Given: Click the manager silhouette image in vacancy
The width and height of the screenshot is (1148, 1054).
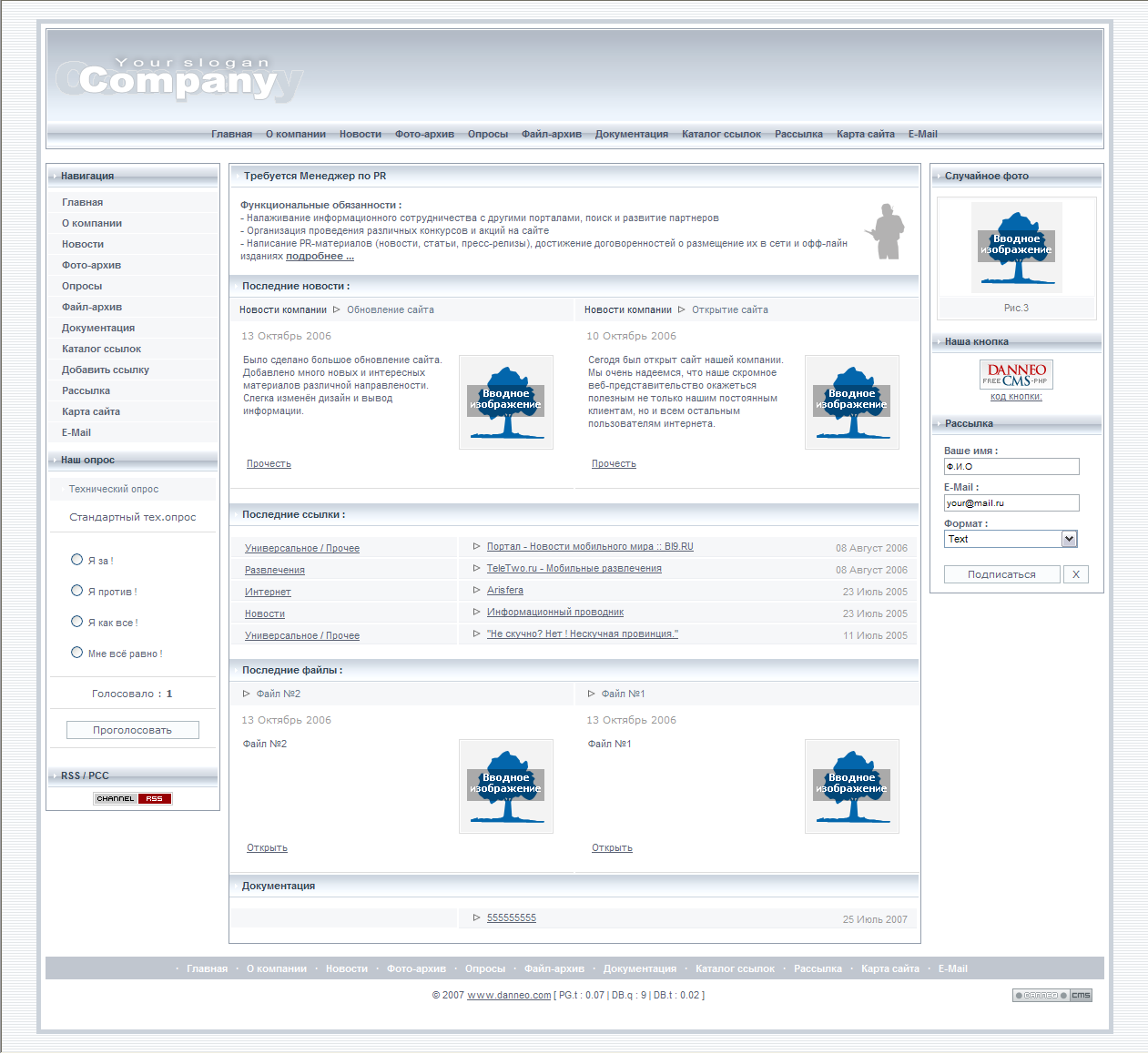Looking at the screenshot, I should point(885,231).
